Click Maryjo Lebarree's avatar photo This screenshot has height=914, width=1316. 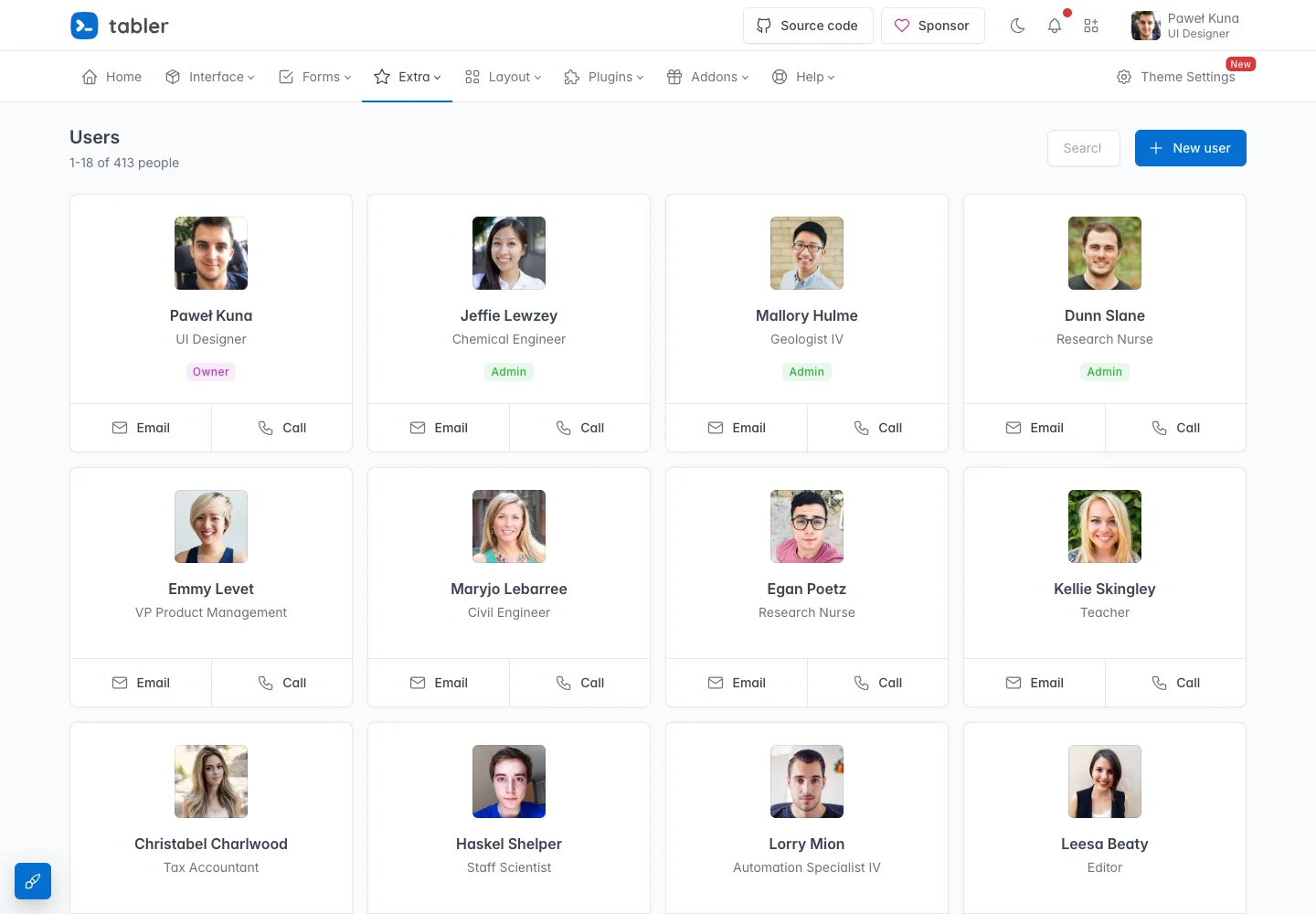tap(509, 526)
